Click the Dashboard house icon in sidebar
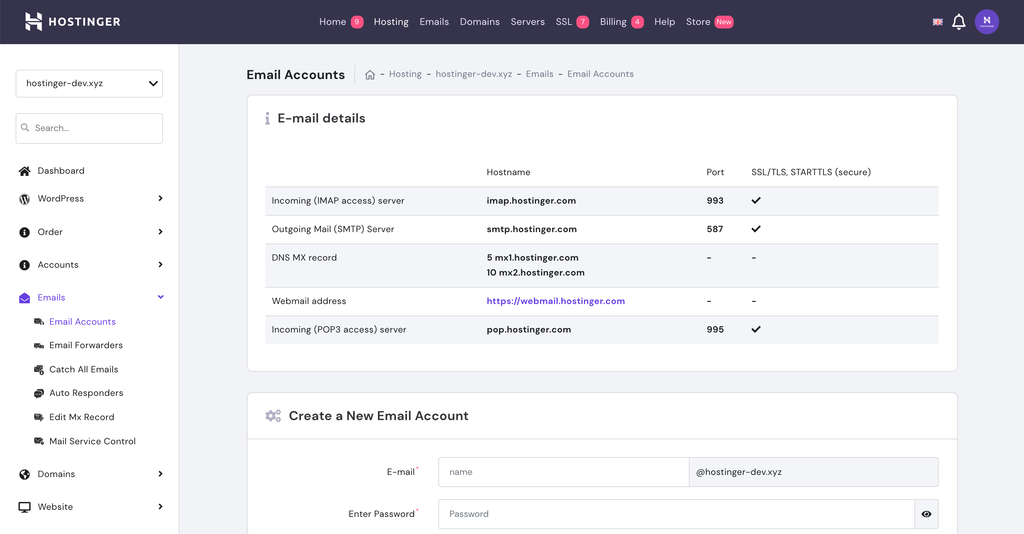 [x=25, y=171]
